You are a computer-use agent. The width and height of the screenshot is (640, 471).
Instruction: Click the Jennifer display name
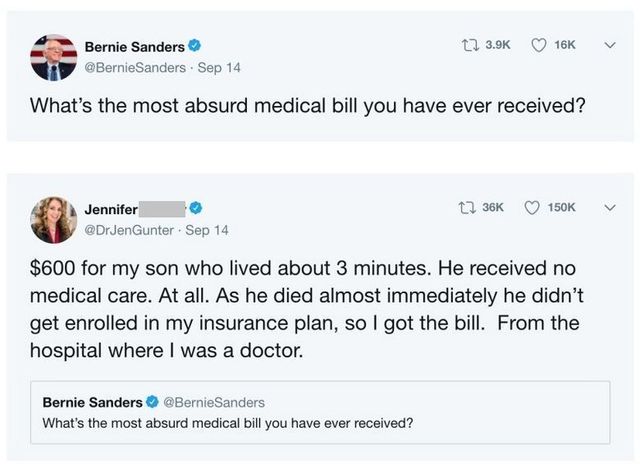coord(111,208)
